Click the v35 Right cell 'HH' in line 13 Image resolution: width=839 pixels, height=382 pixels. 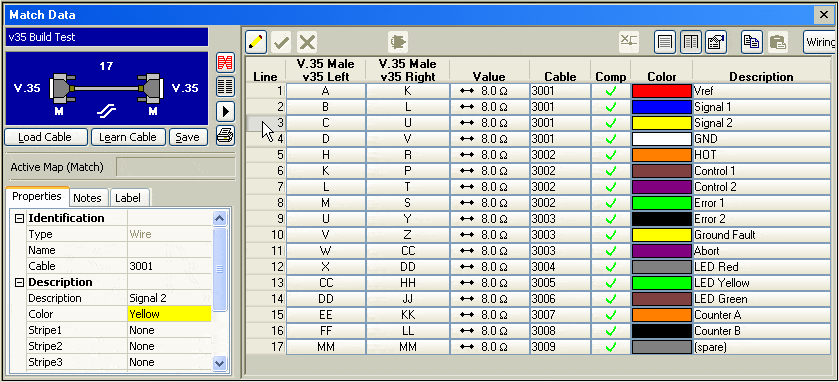[x=408, y=283]
